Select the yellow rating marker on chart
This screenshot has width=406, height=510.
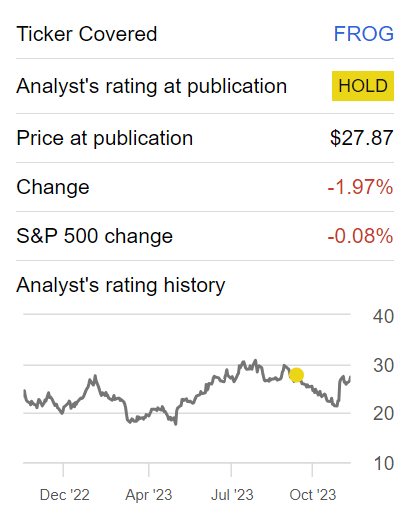click(x=296, y=375)
